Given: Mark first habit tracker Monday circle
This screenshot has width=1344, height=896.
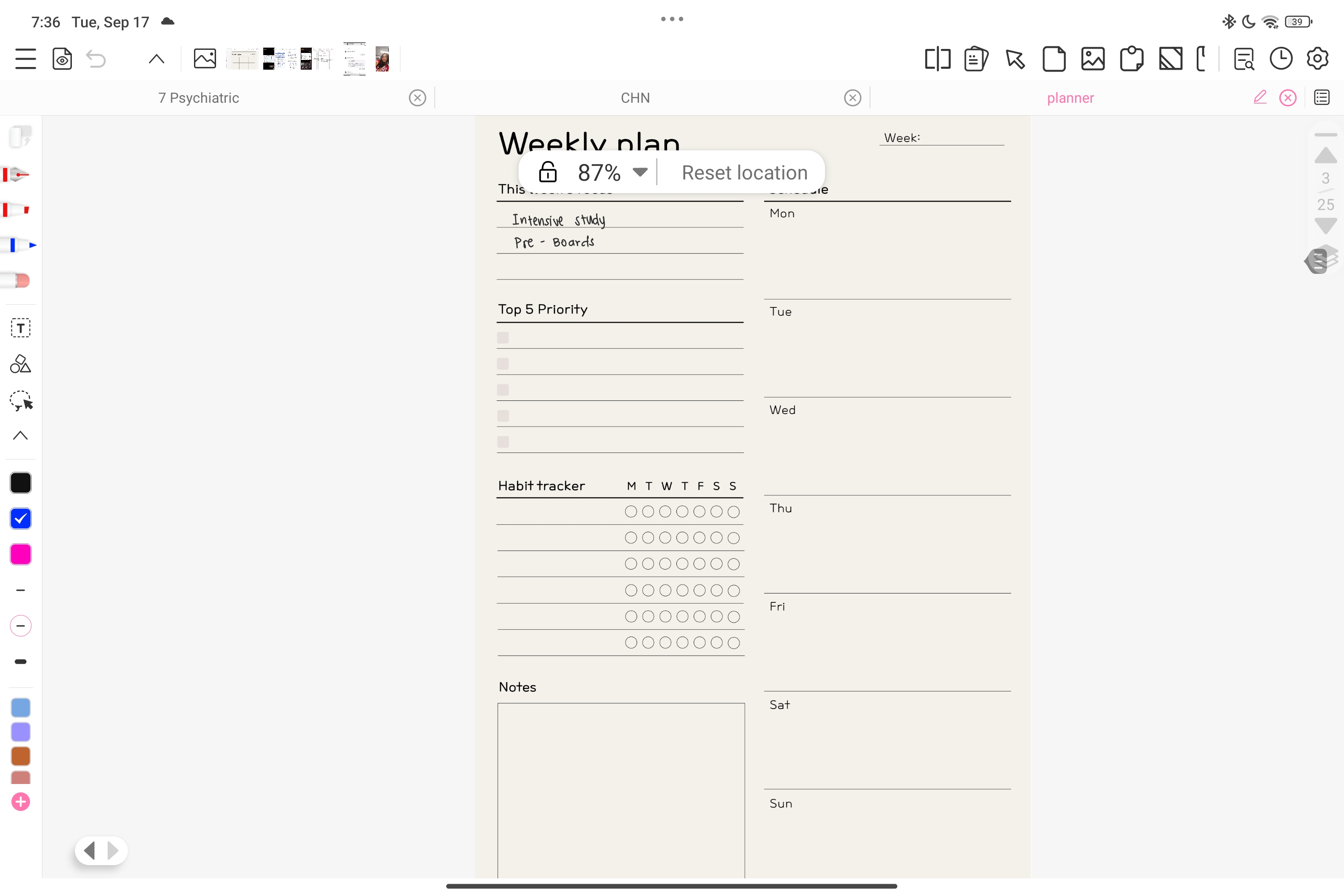Looking at the screenshot, I should tap(630, 511).
